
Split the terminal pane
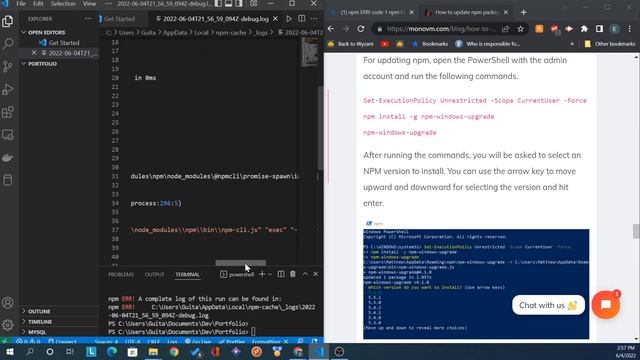pos(281,274)
